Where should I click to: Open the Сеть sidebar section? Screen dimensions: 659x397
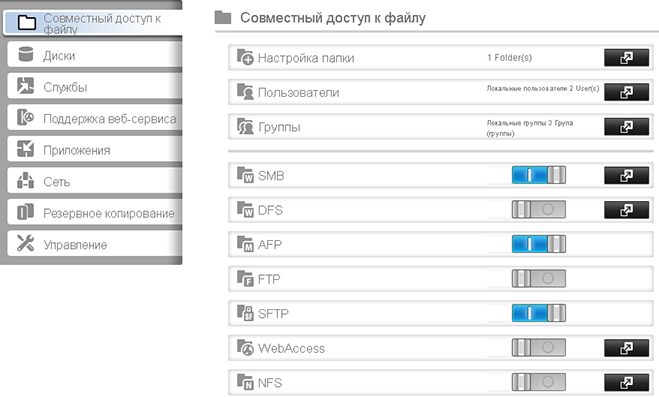[95, 181]
